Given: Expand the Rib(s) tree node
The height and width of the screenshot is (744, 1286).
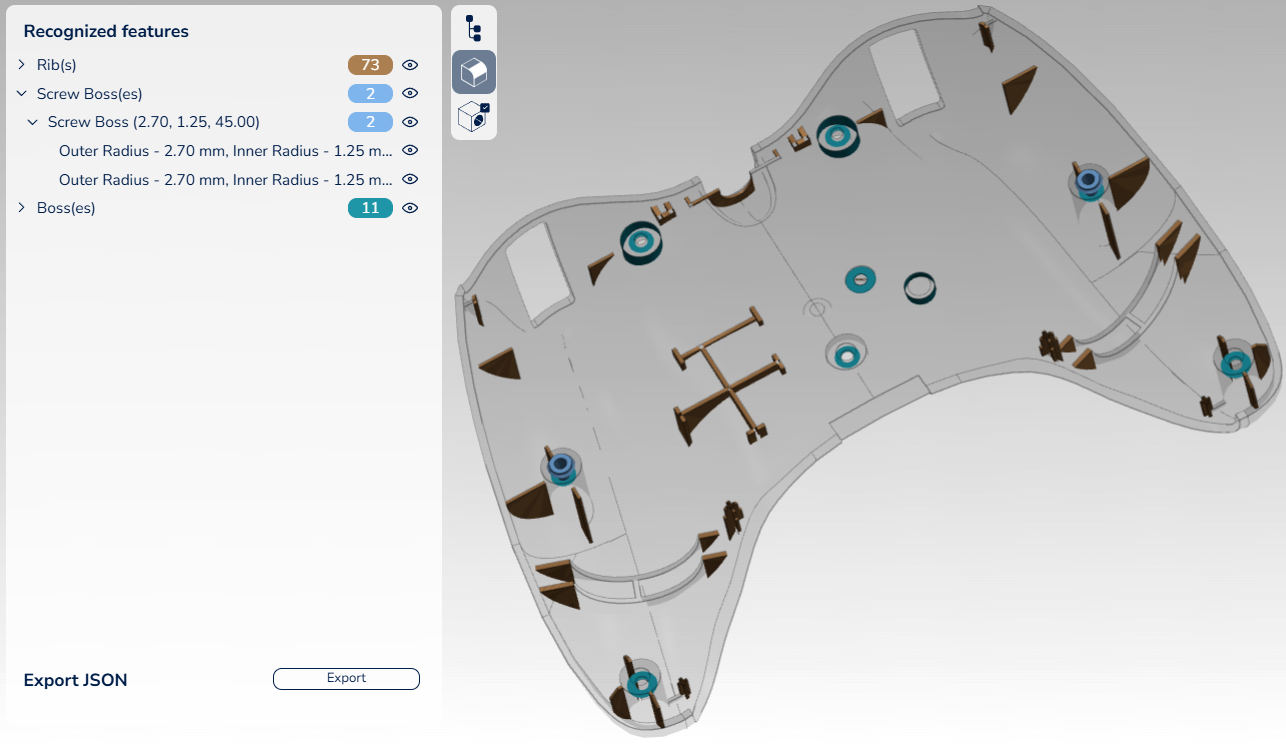Looking at the screenshot, I should [22, 65].
